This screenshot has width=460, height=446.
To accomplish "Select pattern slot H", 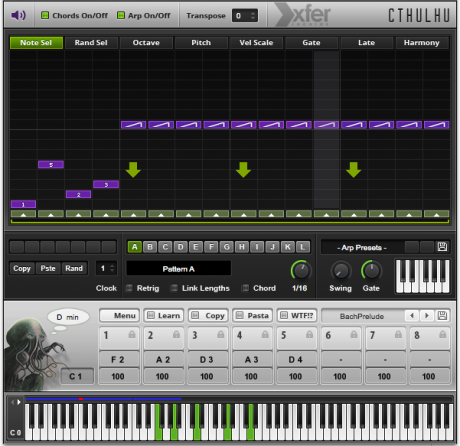I will click(242, 247).
